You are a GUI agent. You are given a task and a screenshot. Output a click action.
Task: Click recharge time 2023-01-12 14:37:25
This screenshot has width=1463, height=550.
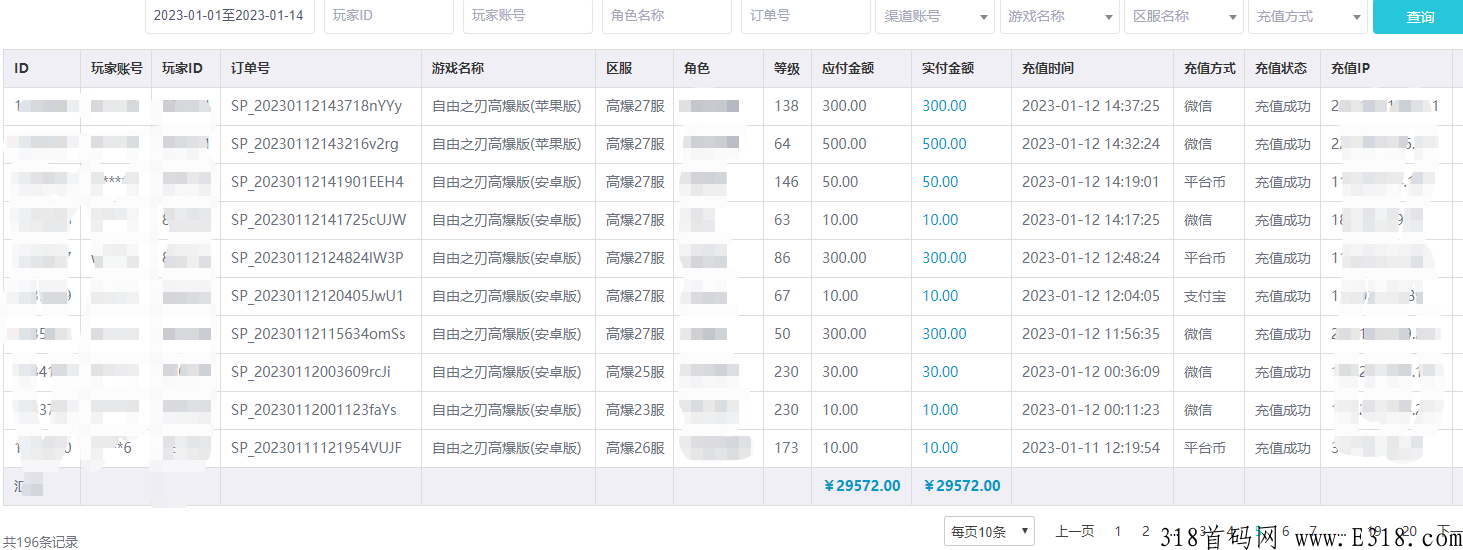point(1090,106)
